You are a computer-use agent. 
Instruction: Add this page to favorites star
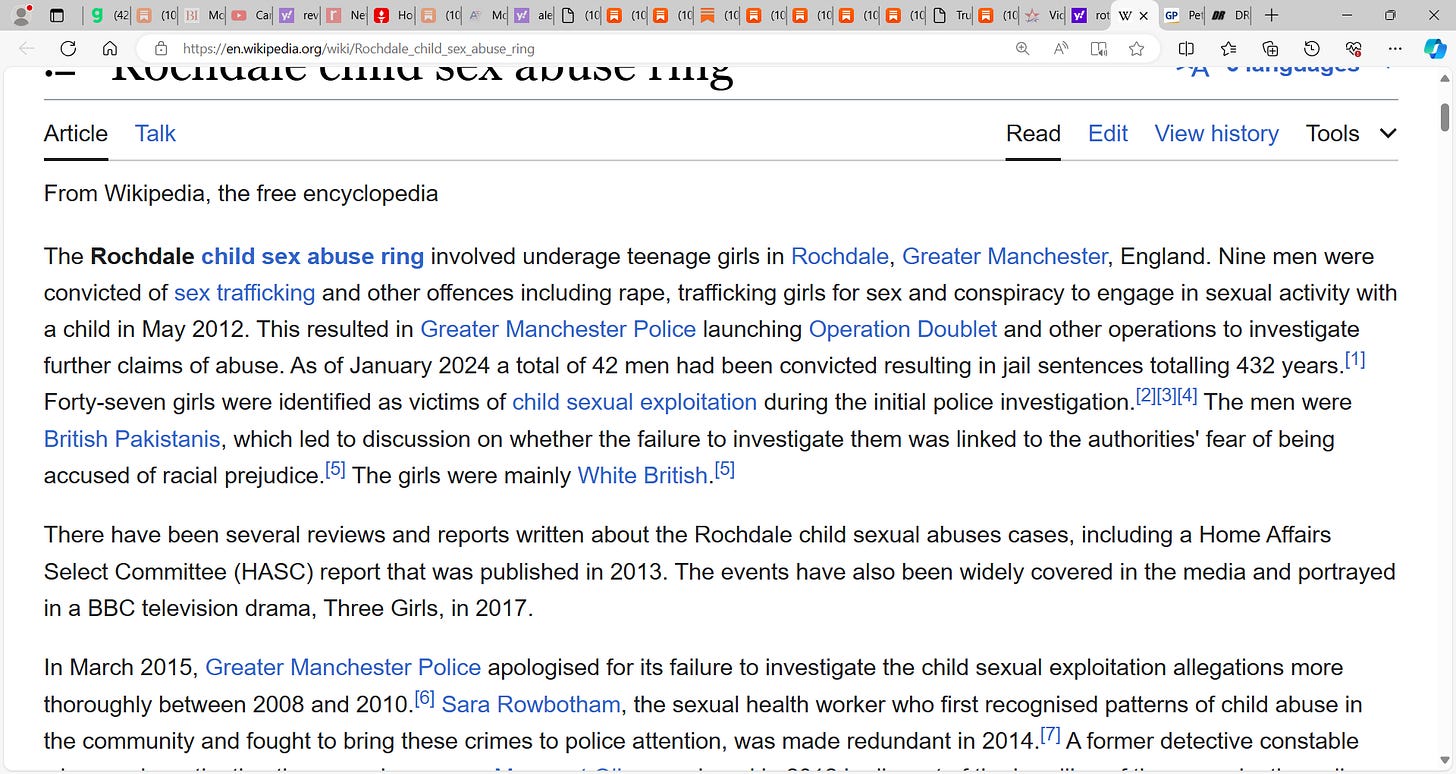click(x=1136, y=48)
